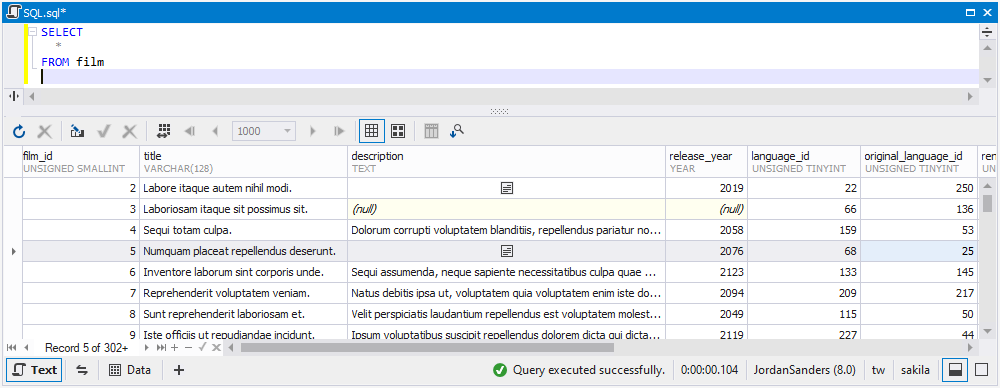Viewport: 1000px width, 388px height.
Task: Append a new record with plus
Action: 174,348
